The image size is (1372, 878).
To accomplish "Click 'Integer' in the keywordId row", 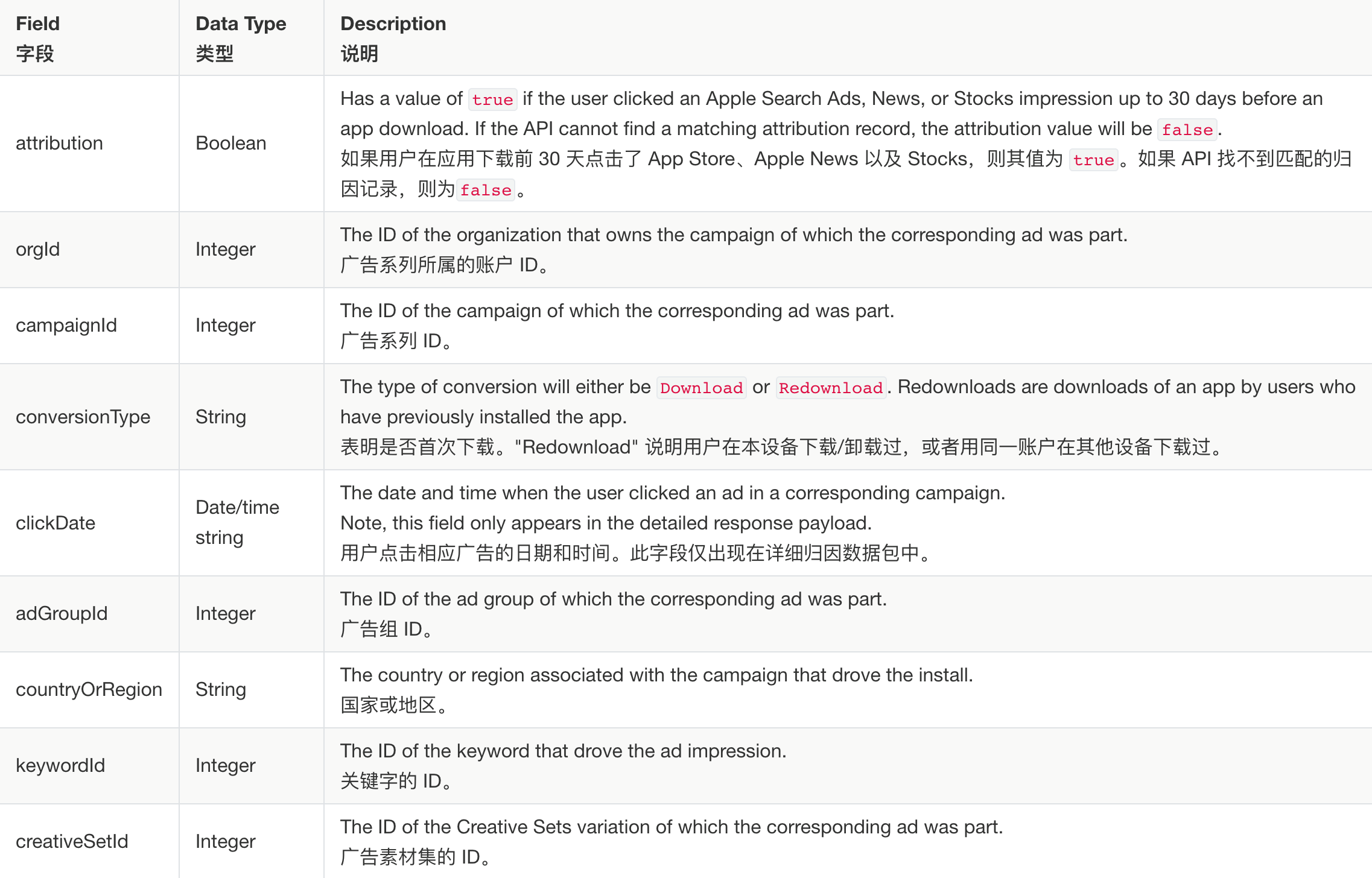I will point(225,766).
